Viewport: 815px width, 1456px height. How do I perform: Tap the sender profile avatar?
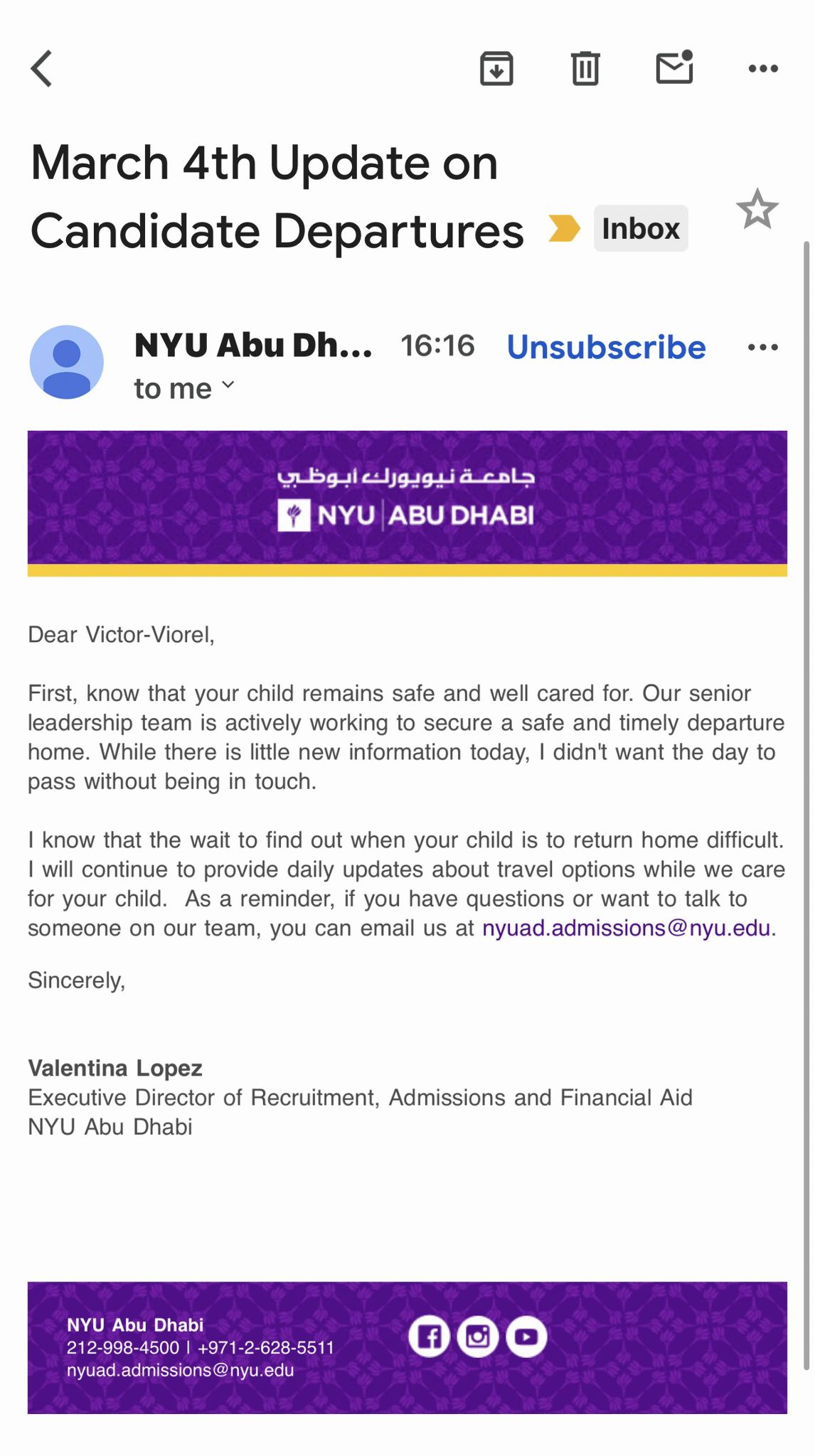(67, 362)
